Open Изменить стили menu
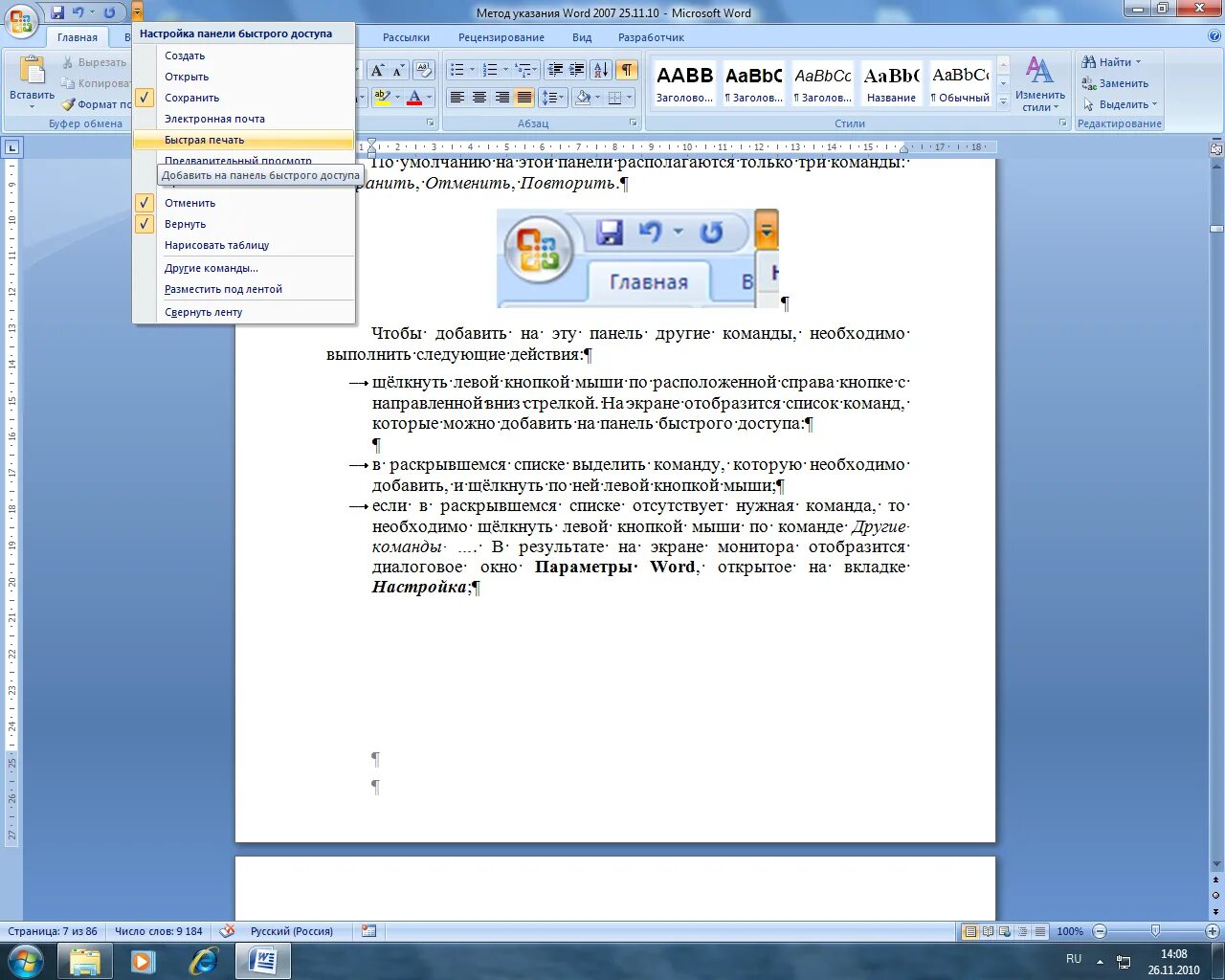This screenshot has width=1225, height=980. pyautogui.click(x=1040, y=83)
